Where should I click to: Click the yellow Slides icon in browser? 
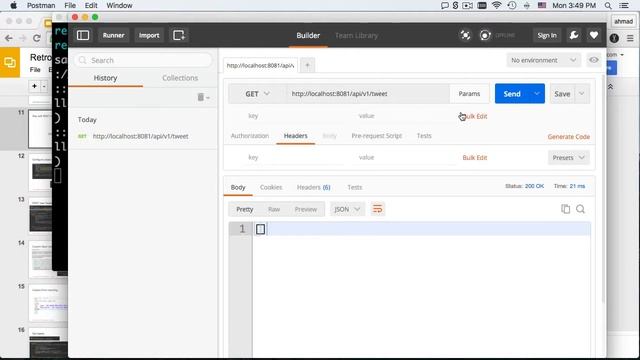click(x=10, y=62)
